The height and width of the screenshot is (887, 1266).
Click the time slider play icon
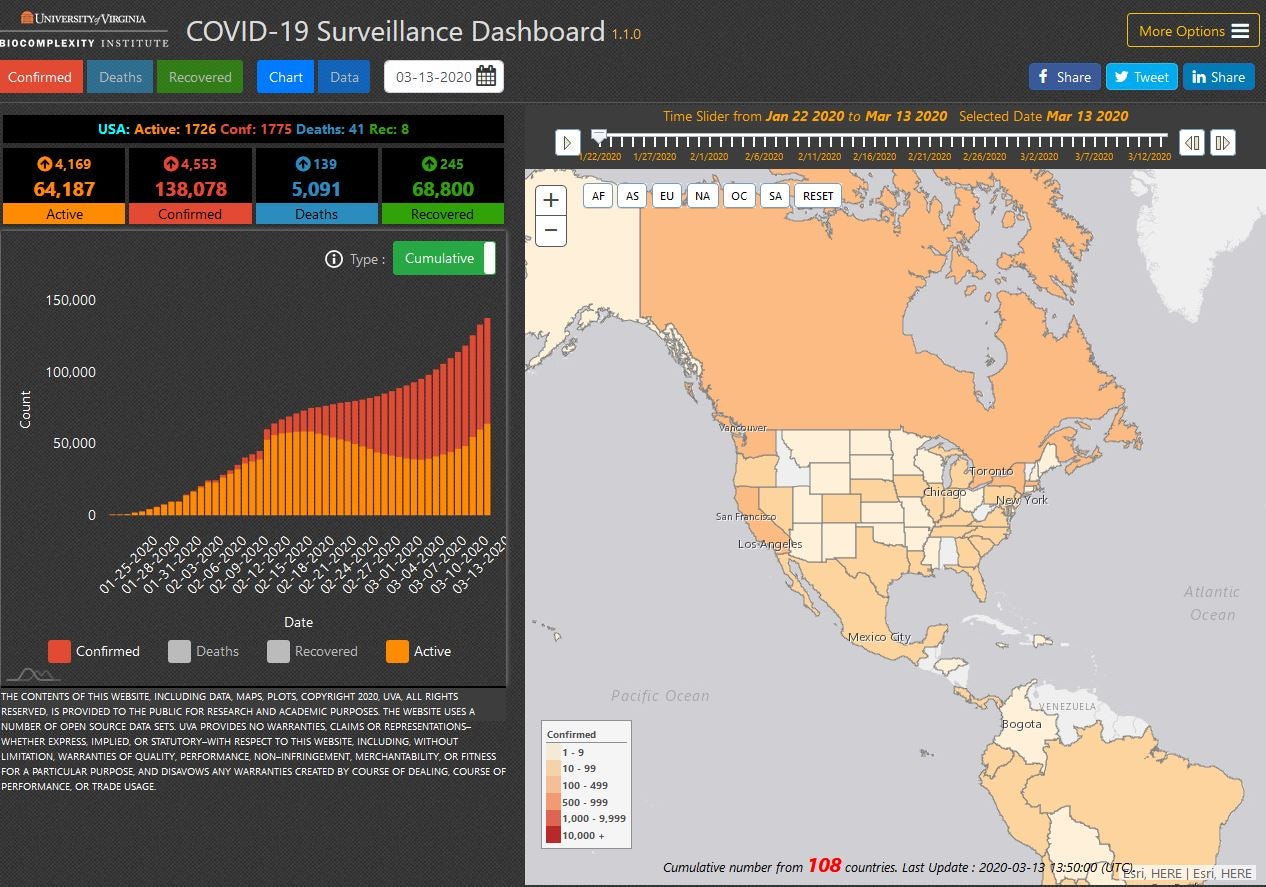[x=567, y=142]
